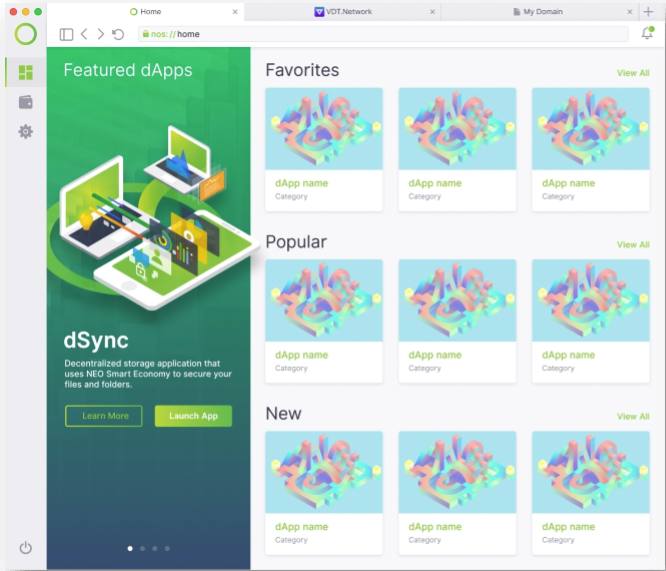The height and width of the screenshot is (571, 666).
Task: Add a new tab with plus icon
Action: 648,11
